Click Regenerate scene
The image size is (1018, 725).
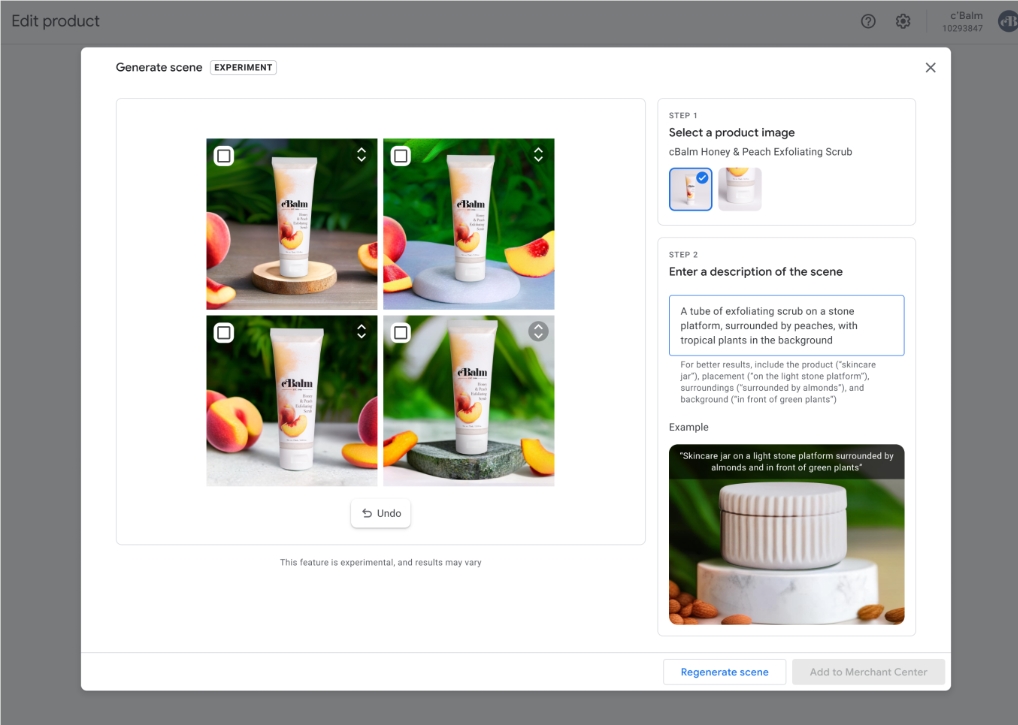point(725,672)
